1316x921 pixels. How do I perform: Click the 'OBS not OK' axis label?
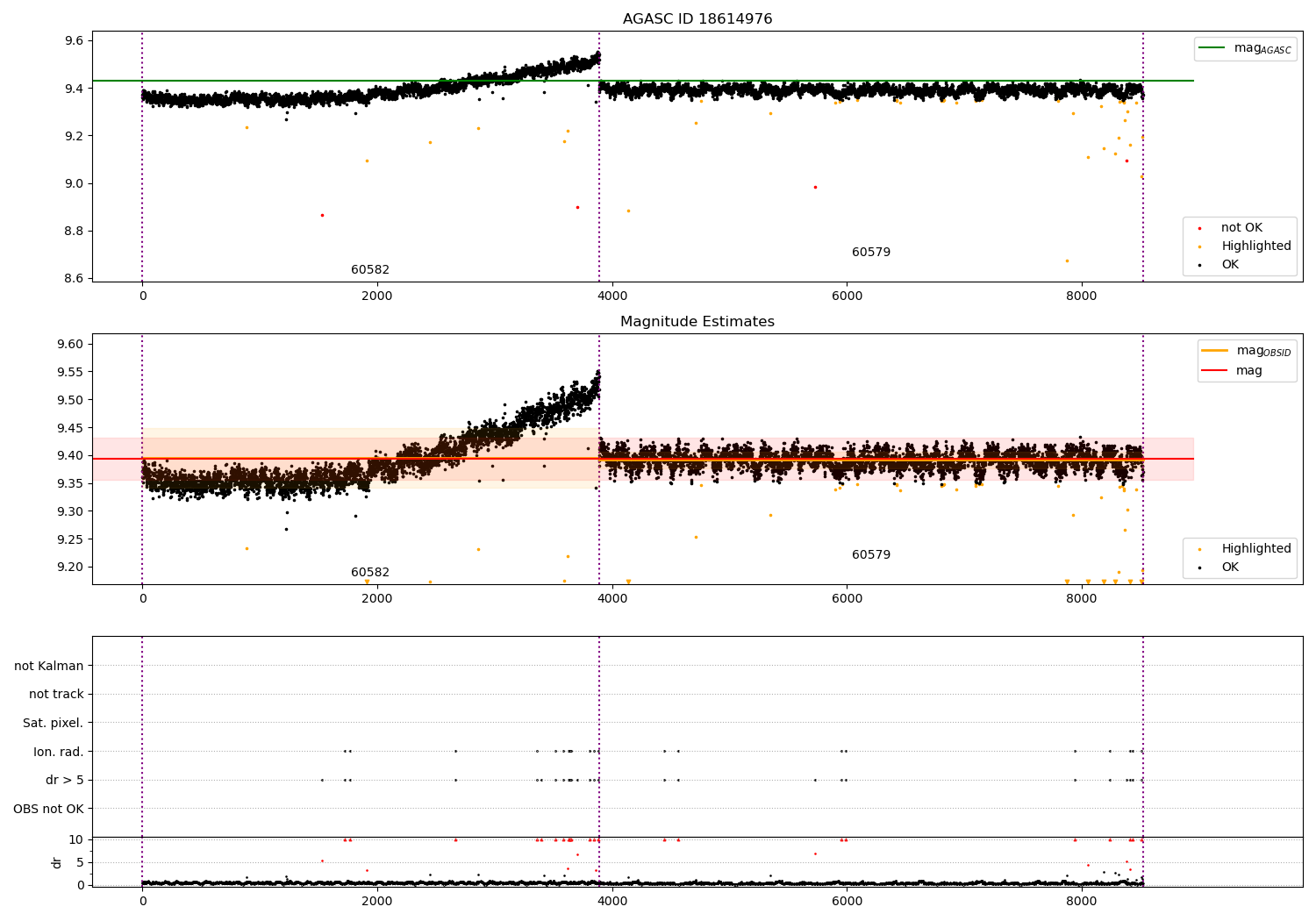tap(49, 810)
